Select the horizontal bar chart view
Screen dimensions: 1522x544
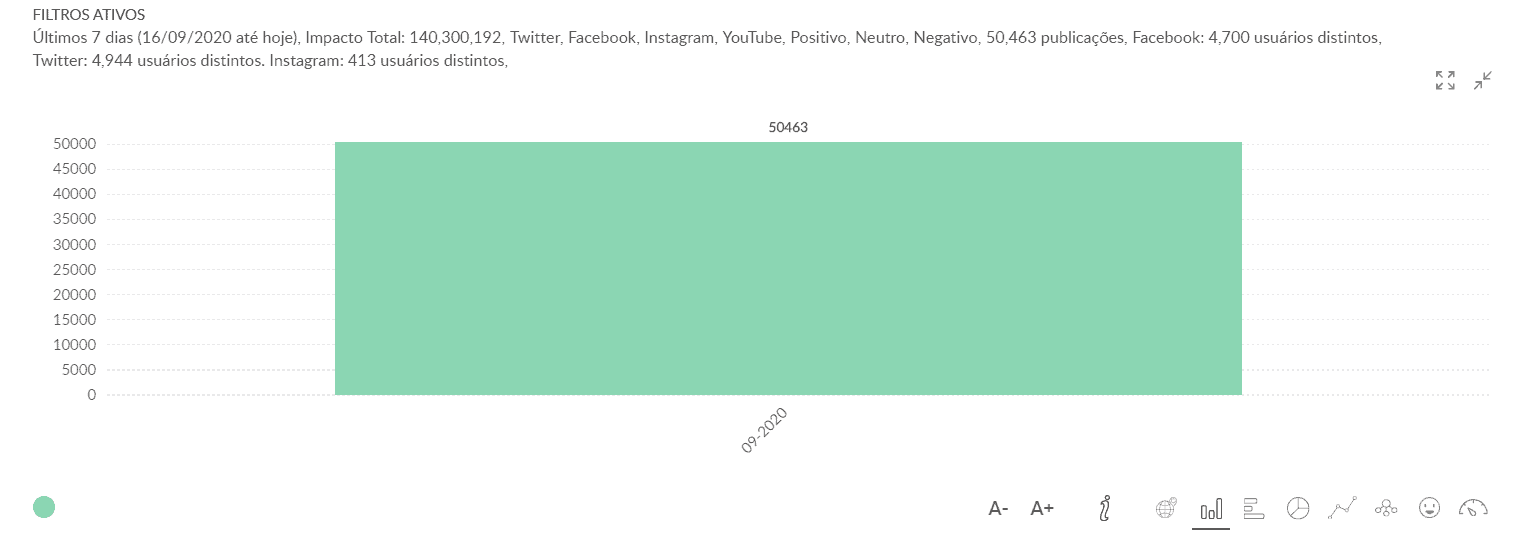1254,508
